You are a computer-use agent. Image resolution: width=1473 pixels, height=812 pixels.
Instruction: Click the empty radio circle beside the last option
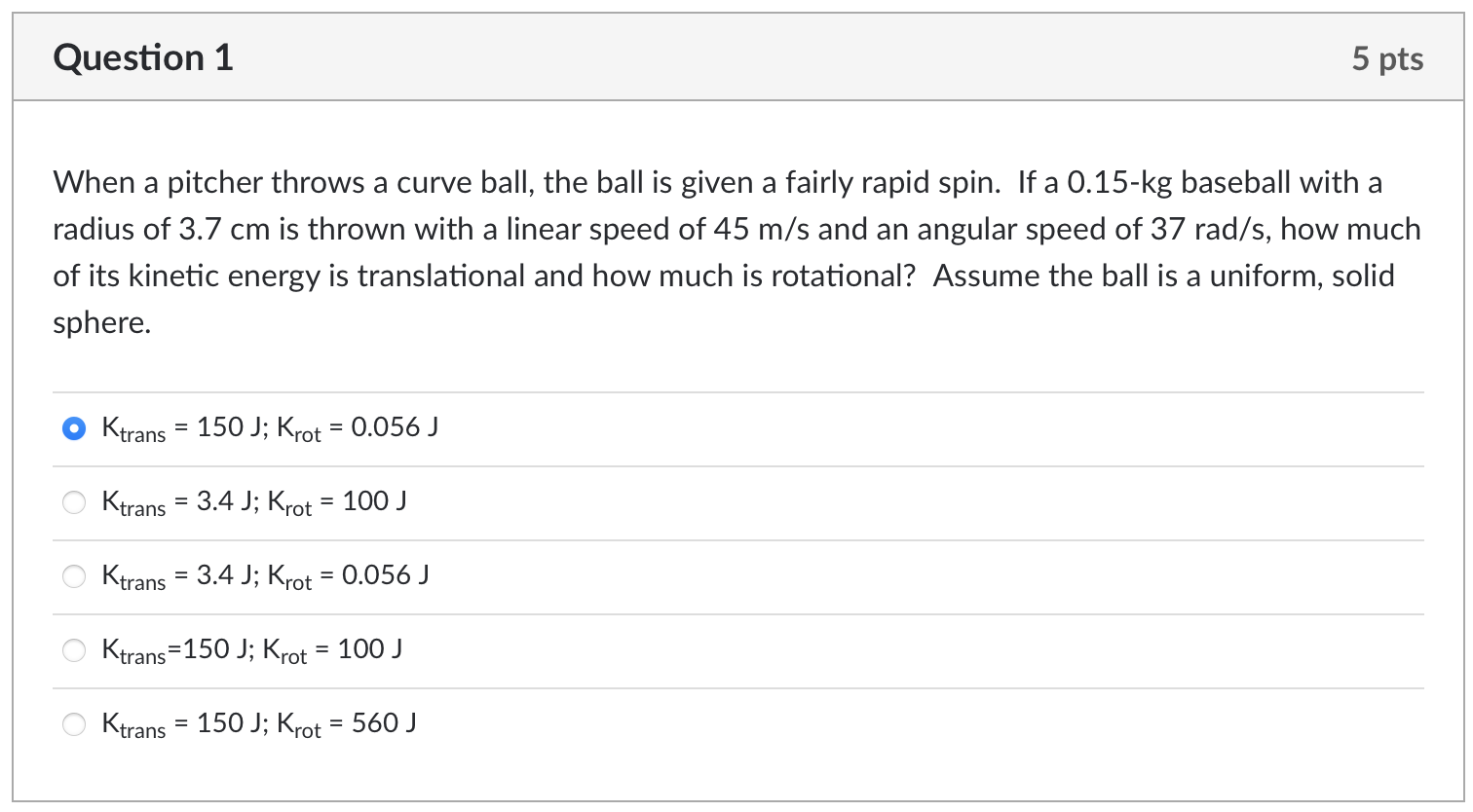tap(74, 724)
